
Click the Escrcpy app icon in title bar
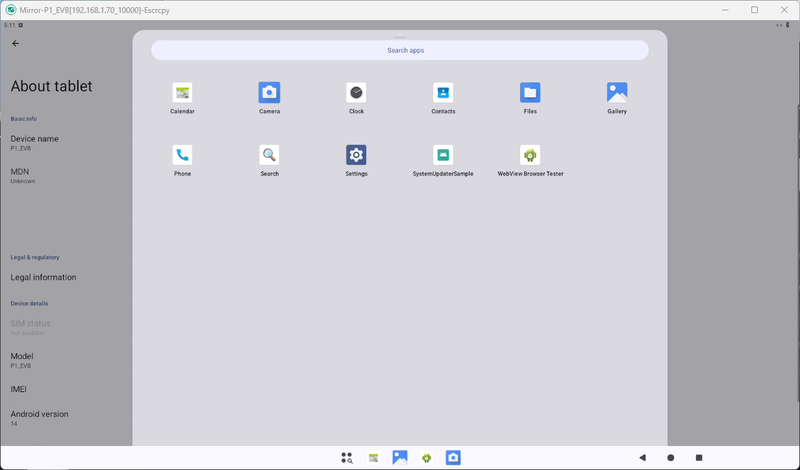(11, 10)
